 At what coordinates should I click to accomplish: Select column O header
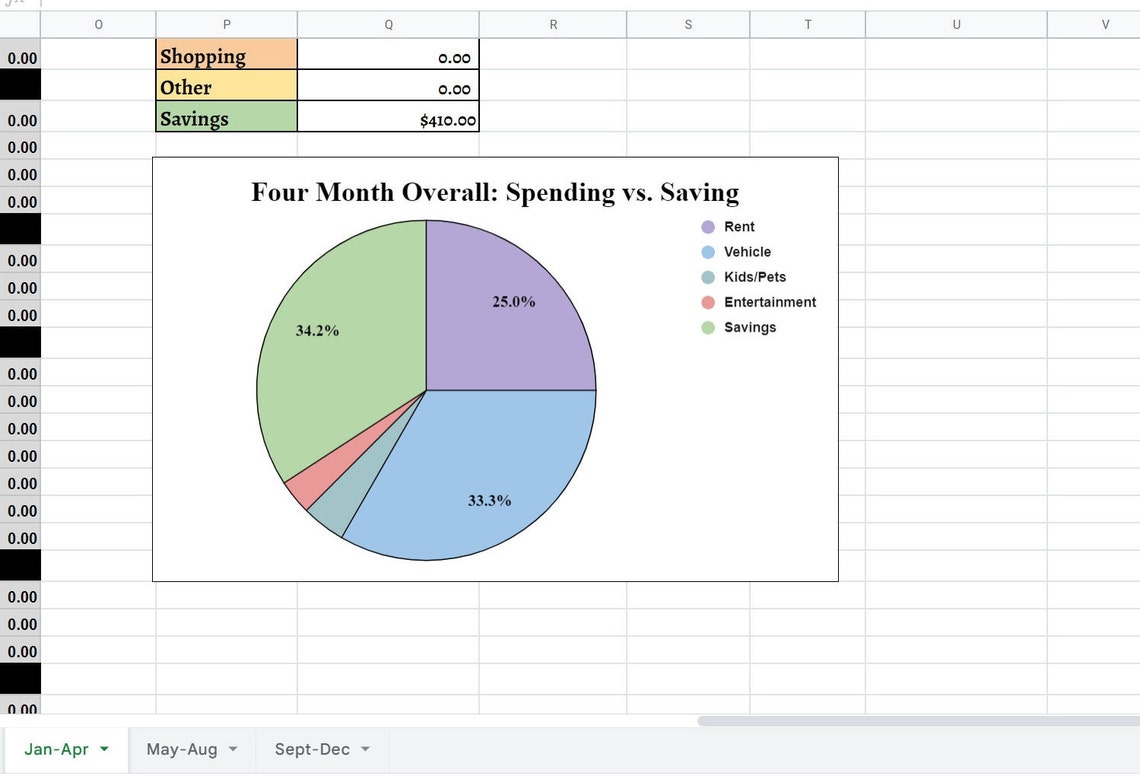click(x=98, y=25)
